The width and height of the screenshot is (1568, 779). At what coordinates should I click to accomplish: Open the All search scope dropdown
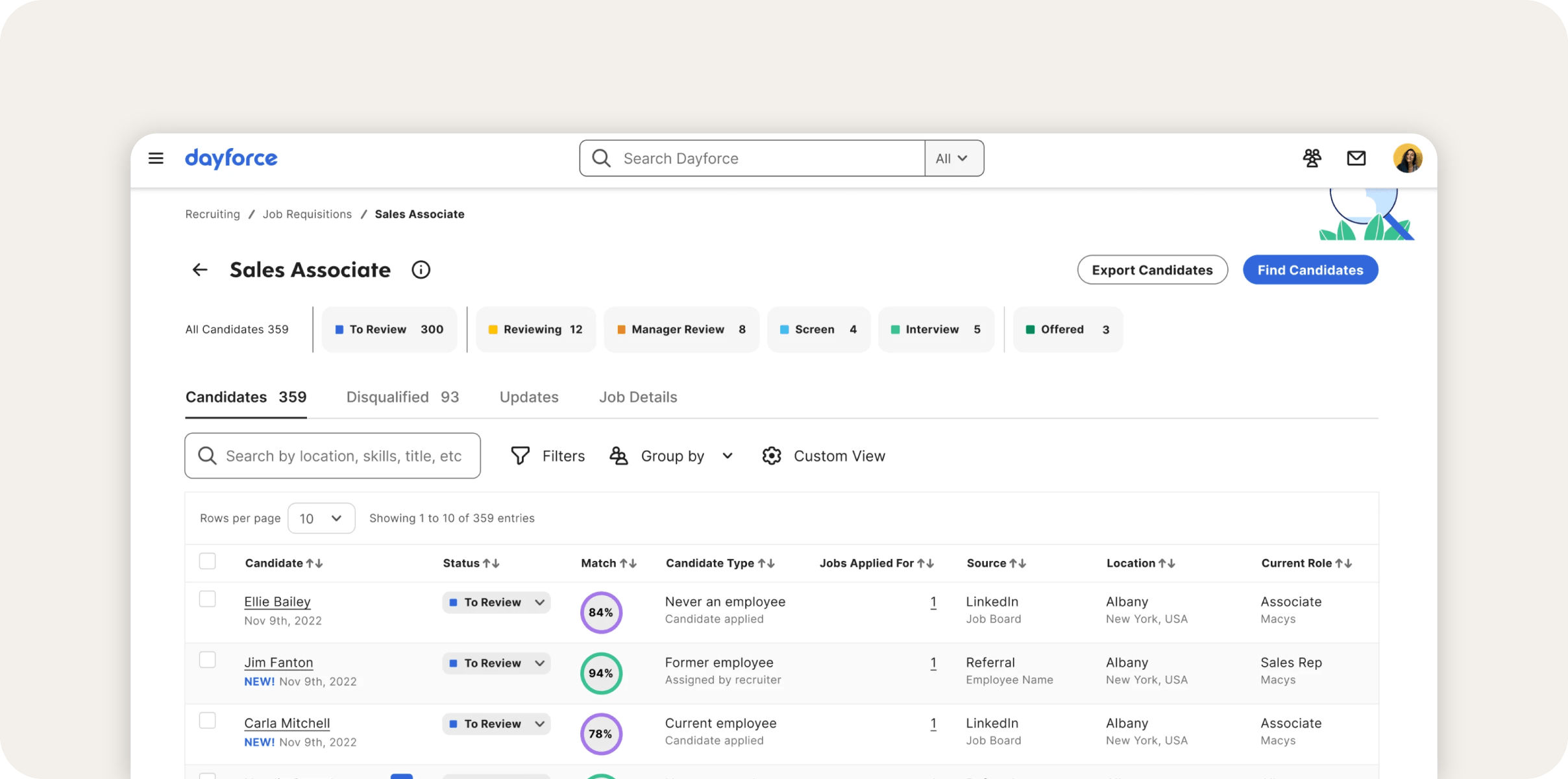click(x=953, y=158)
